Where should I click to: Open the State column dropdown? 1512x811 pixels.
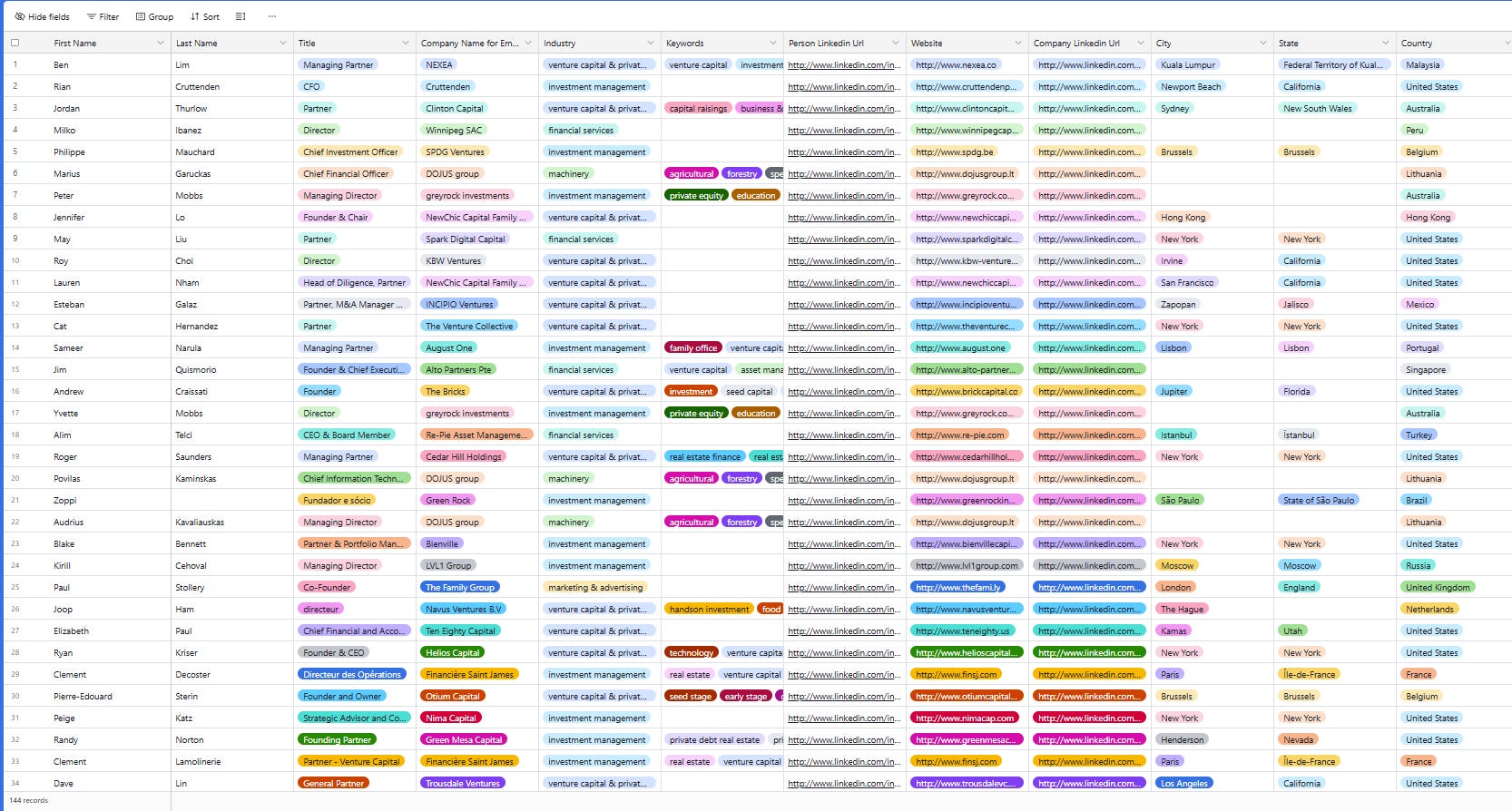coord(1386,43)
